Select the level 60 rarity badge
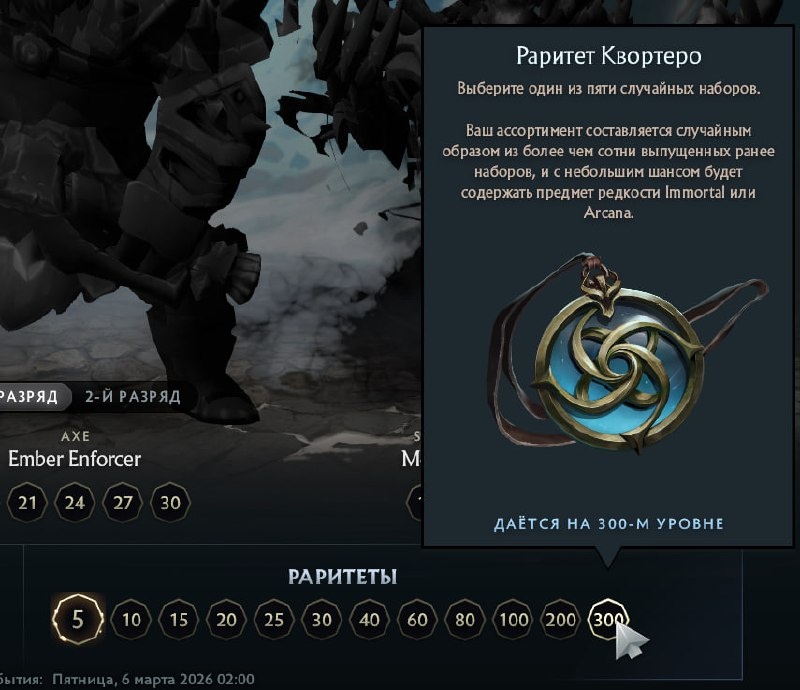Viewport: 800px width, 690px height. pos(417,620)
